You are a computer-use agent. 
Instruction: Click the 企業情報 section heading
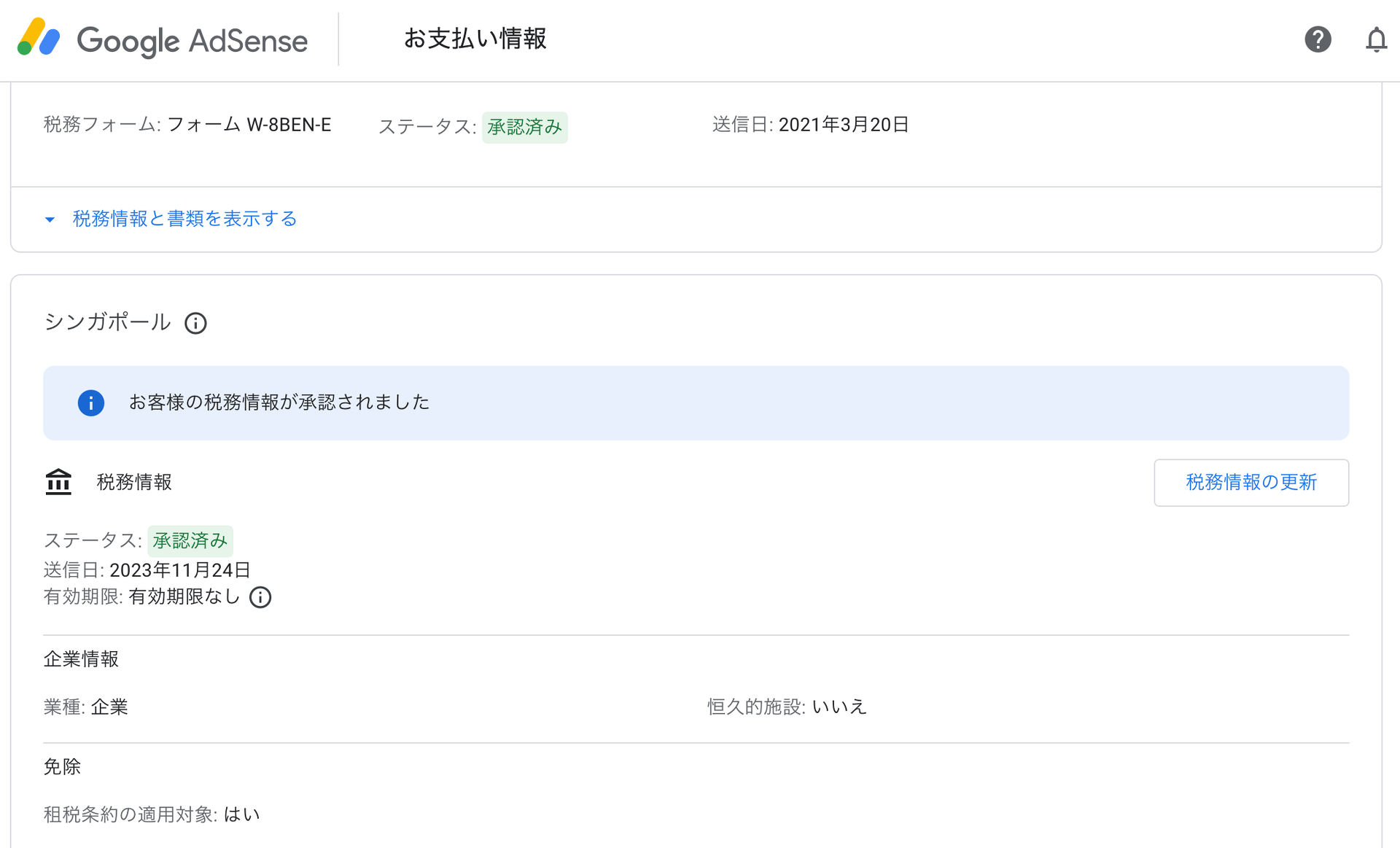point(81,659)
